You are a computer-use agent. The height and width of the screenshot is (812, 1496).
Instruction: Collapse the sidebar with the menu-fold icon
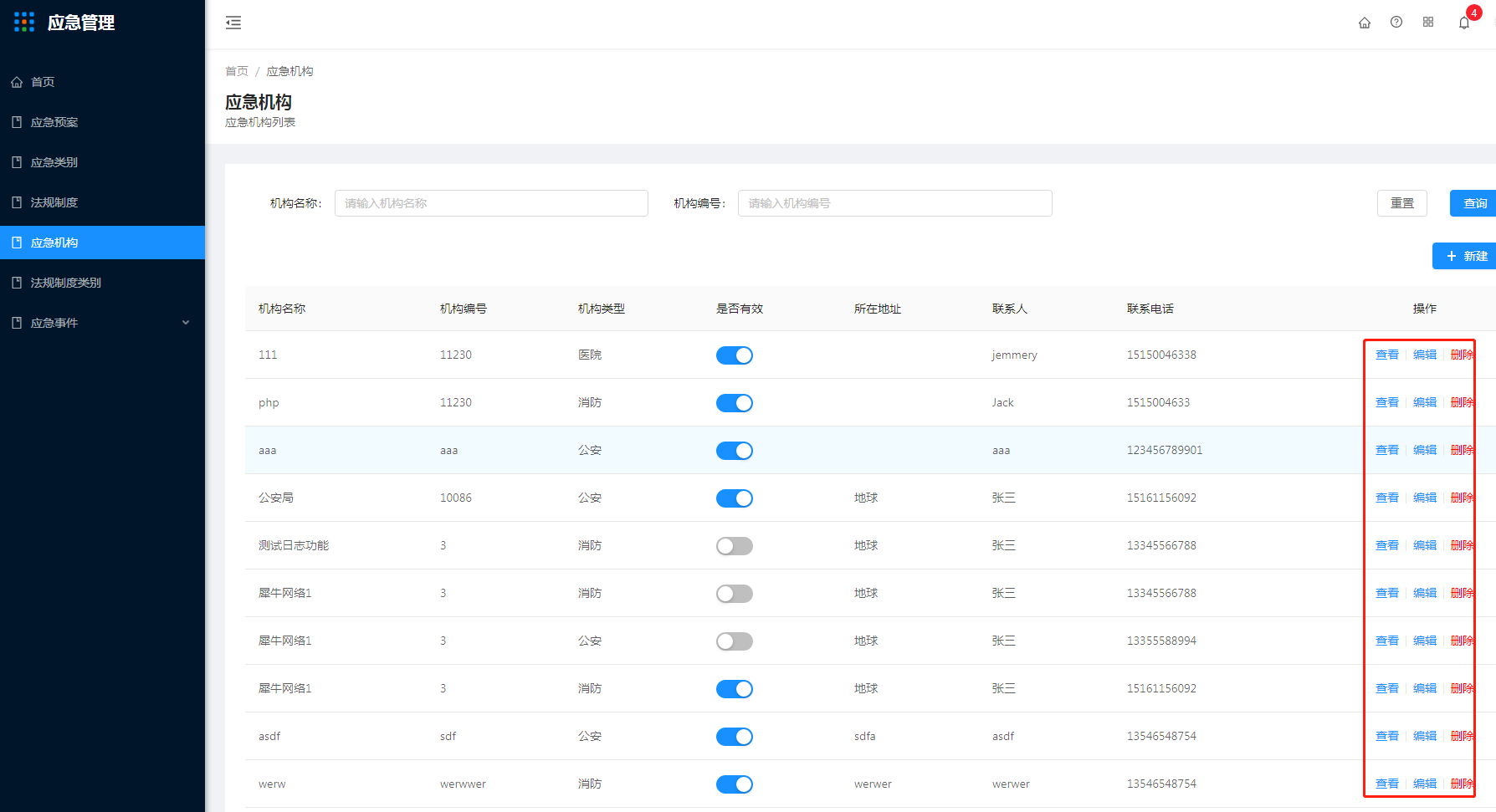[233, 23]
